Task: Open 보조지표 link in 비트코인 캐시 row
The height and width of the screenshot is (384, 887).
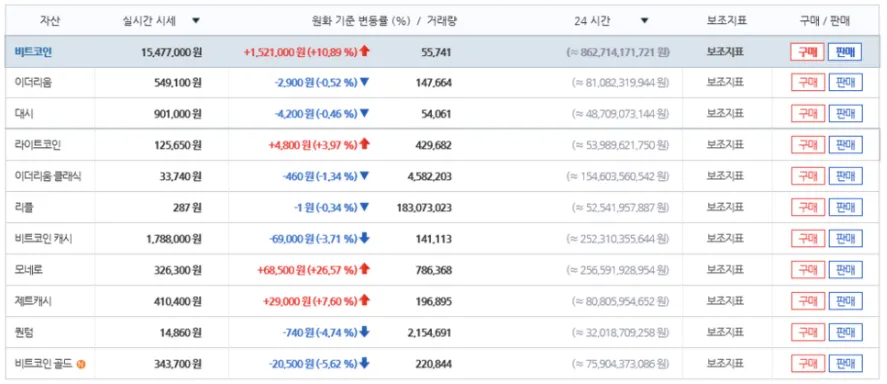Action: [725, 239]
